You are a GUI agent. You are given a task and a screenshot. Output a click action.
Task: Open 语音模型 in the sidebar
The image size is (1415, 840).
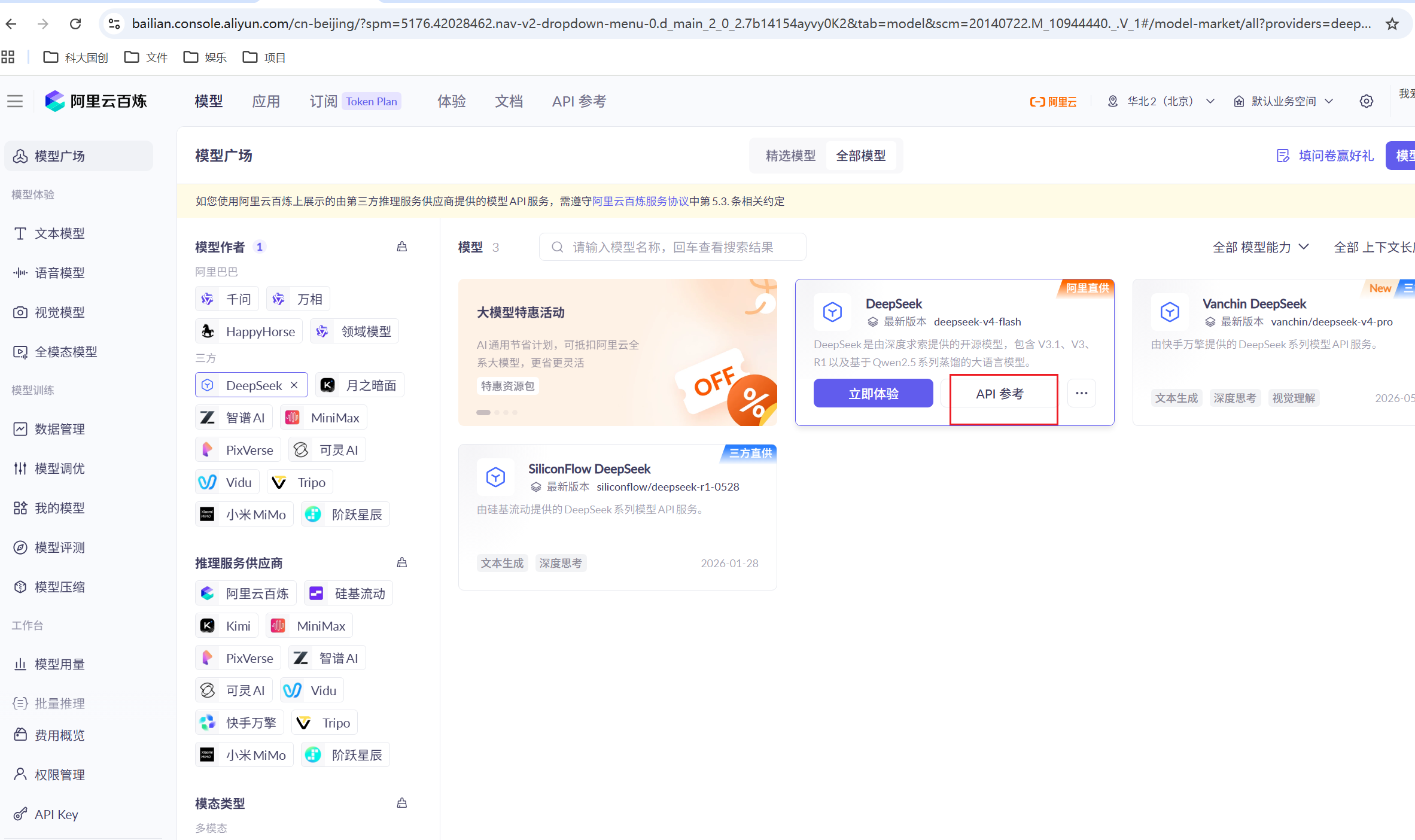78,273
